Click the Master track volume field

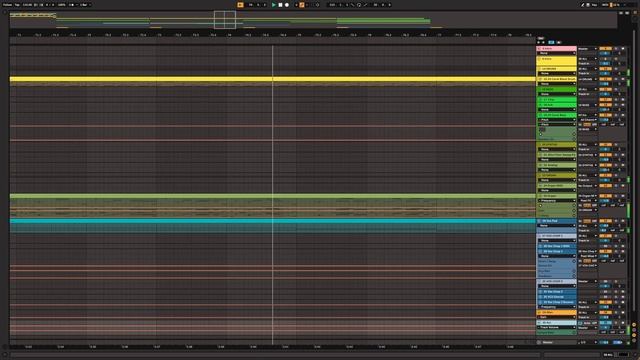click(x=606, y=342)
